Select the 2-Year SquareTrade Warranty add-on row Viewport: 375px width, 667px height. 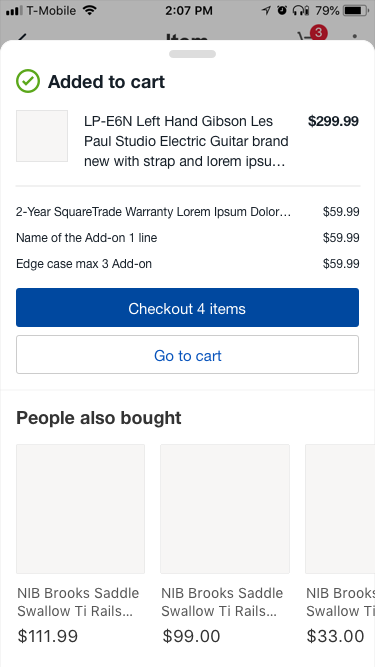point(188,212)
